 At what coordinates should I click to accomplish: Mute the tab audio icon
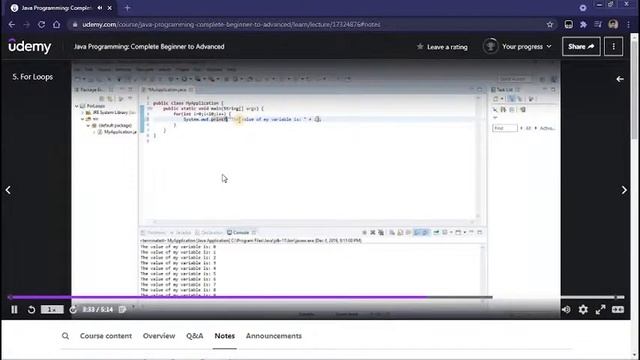point(100,8)
